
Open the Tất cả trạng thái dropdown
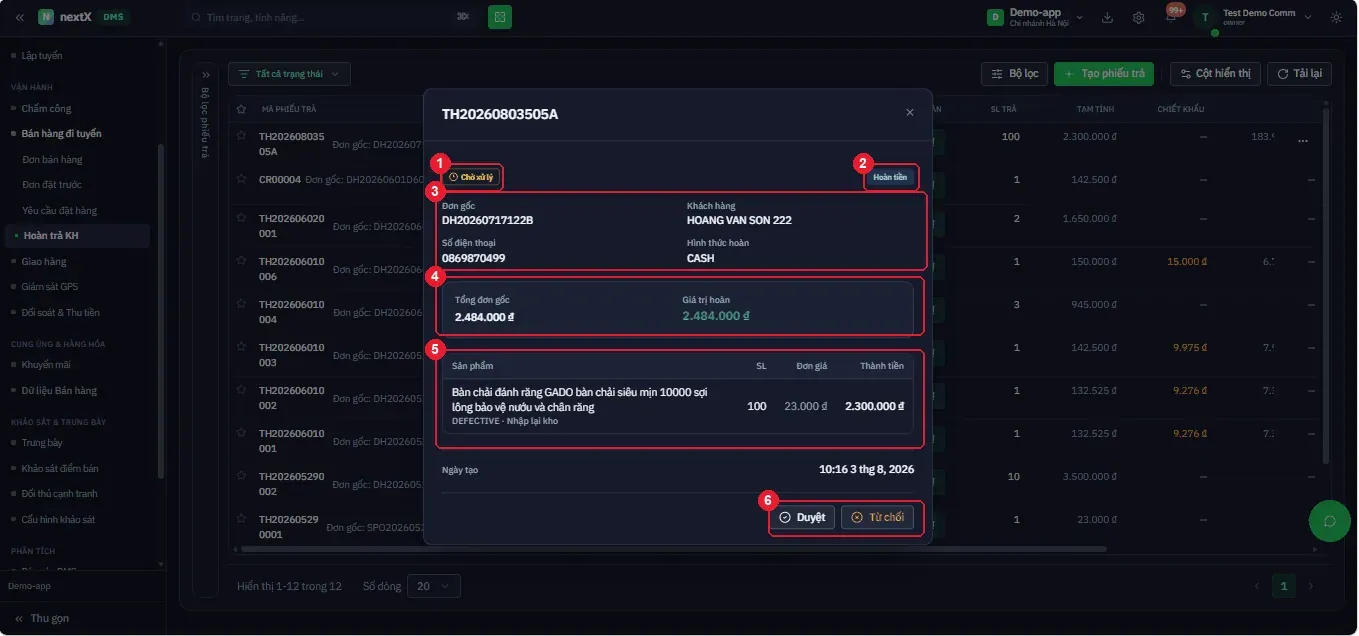point(289,74)
